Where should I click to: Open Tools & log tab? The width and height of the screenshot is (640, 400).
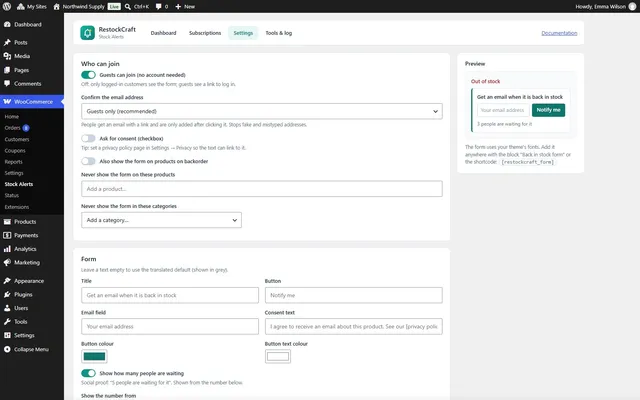279,33
